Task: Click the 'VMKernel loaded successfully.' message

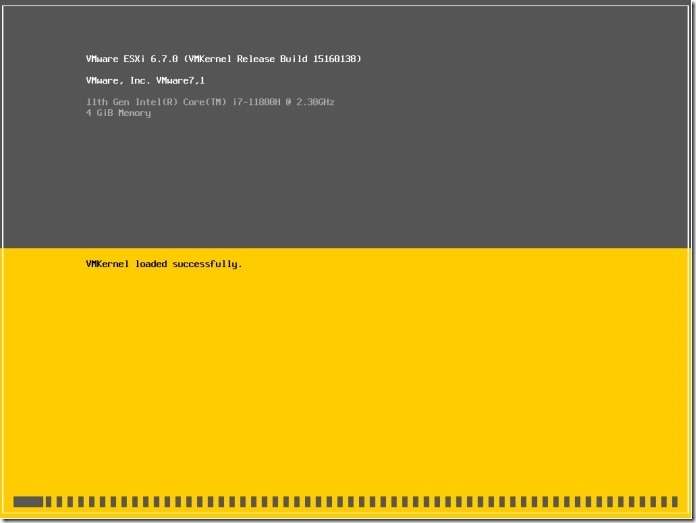Action: tap(164, 264)
